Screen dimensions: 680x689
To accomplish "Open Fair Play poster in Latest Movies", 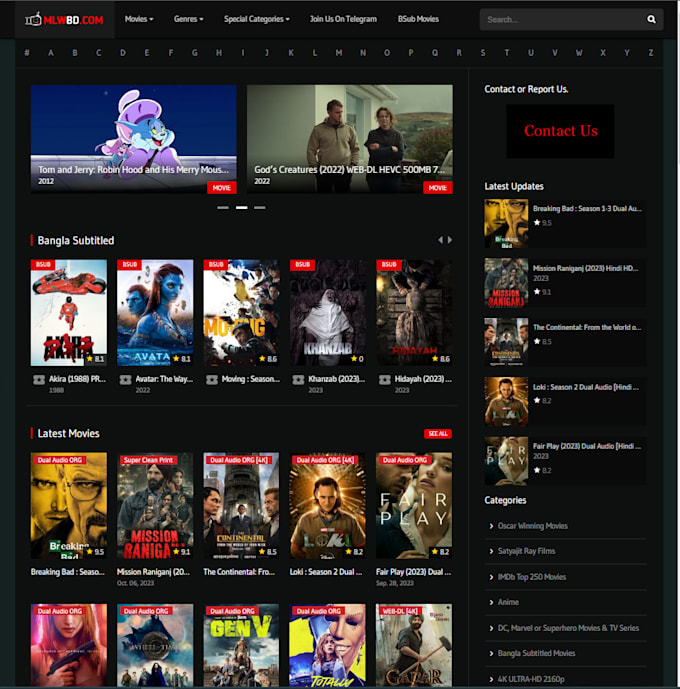I will pos(414,506).
